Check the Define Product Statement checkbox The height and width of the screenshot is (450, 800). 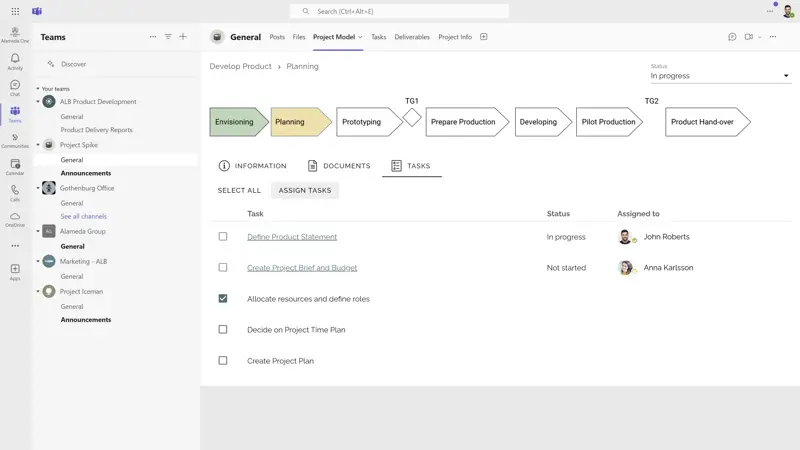pyautogui.click(x=223, y=237)
